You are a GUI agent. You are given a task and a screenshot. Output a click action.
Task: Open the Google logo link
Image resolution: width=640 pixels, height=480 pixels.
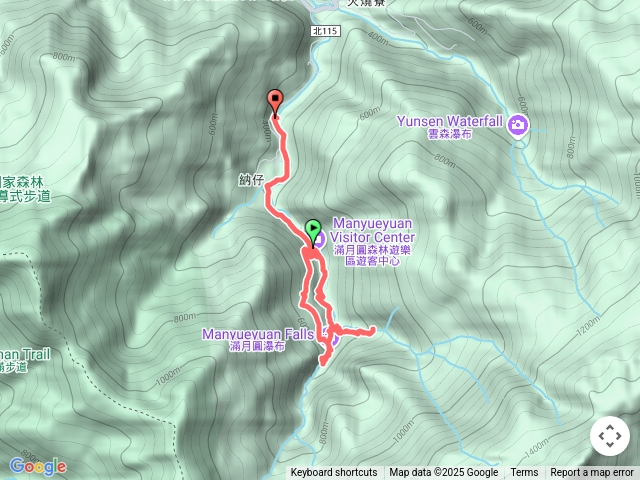(38, 466)
